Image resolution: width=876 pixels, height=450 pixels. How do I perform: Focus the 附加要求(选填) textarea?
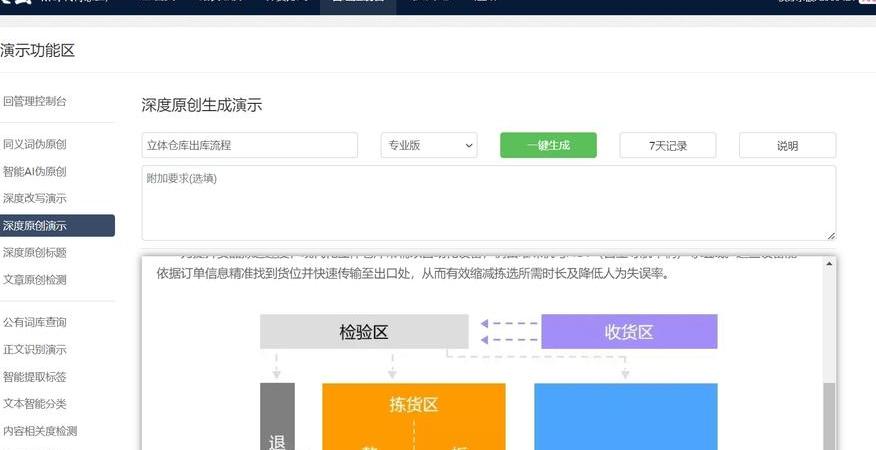click(489, 203)
